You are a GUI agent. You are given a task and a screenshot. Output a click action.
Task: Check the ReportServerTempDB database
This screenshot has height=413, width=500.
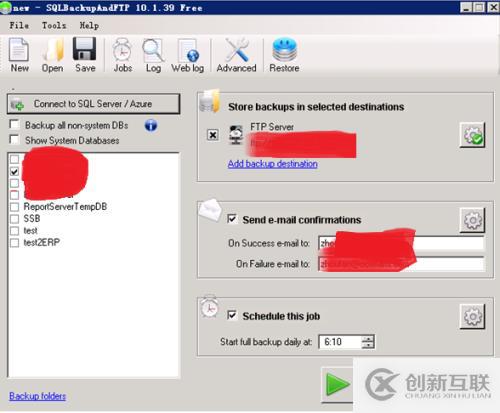click(14, 207)
